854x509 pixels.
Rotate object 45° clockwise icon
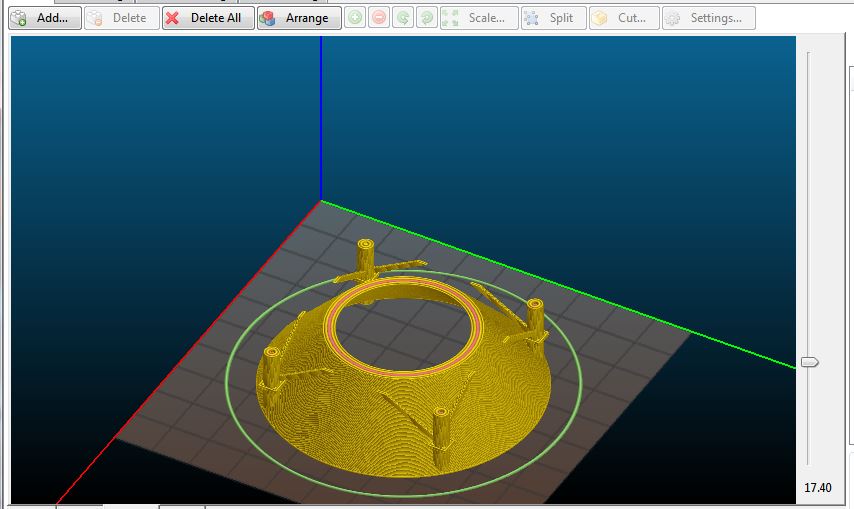pos(427,18)
